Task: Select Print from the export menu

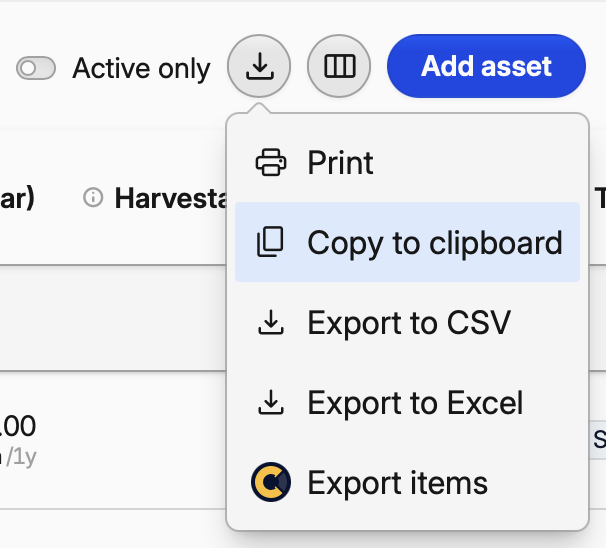Action: pyautogui.click(x=340, y=162)
